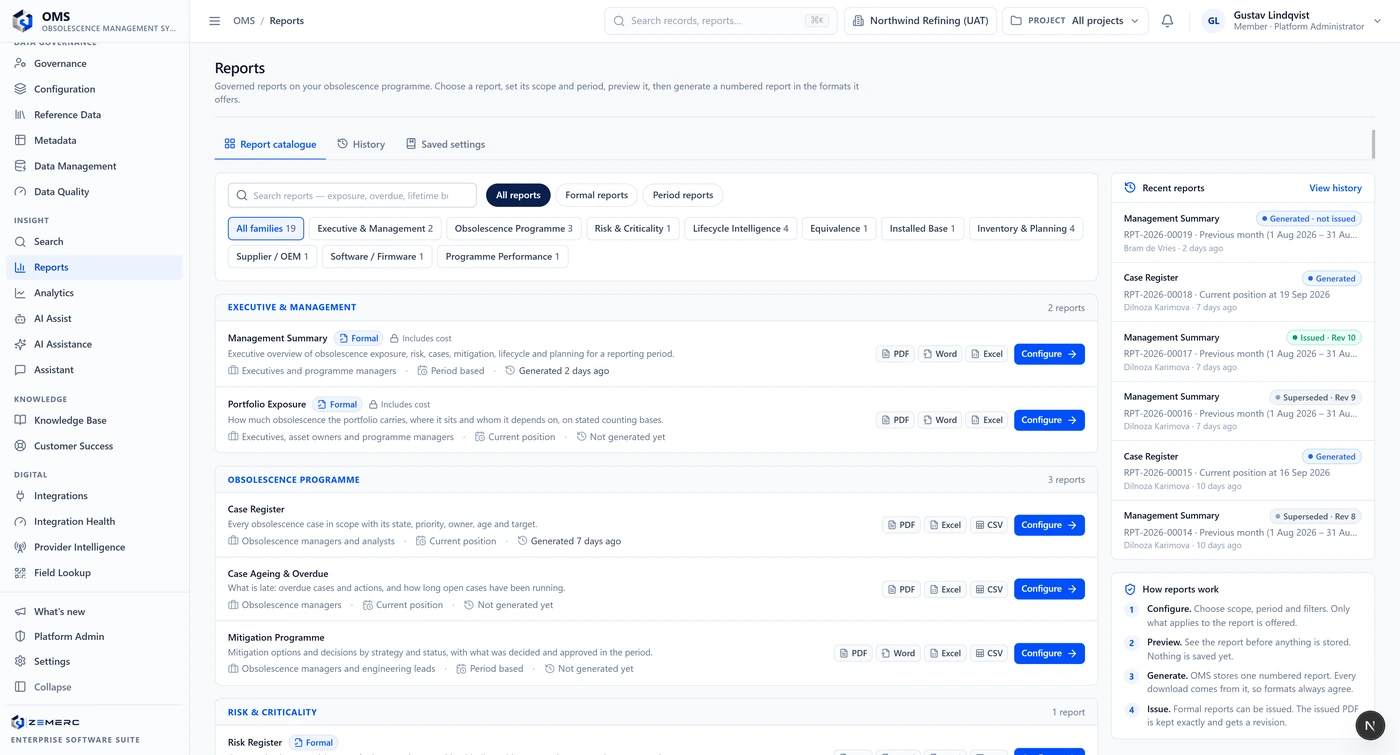Configure the Management Summary report

click(x=1049, y=354)
